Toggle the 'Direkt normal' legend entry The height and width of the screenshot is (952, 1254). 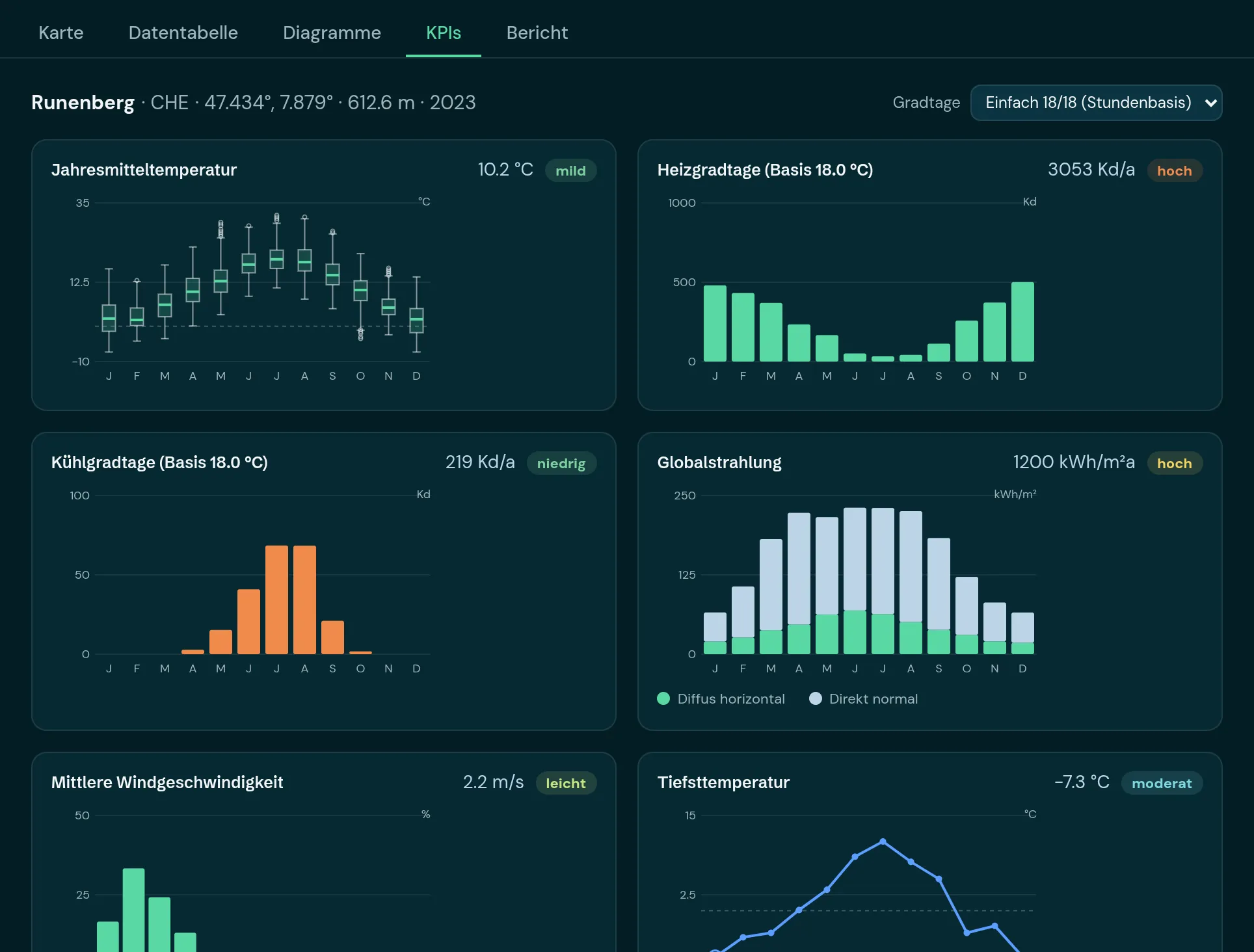[x=863, y=699]
